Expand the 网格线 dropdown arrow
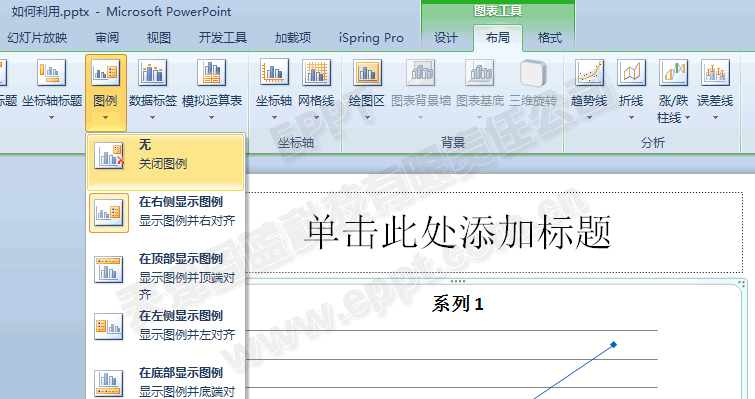 click(x=316, y=117)
